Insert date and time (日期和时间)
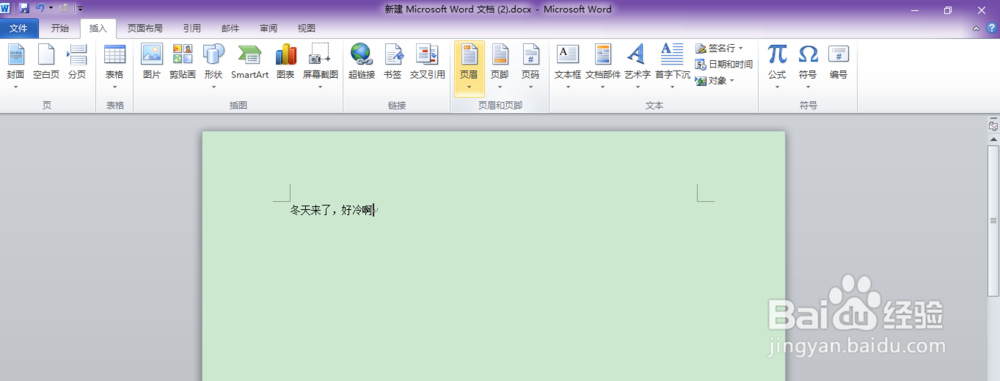 click(724, 64)
